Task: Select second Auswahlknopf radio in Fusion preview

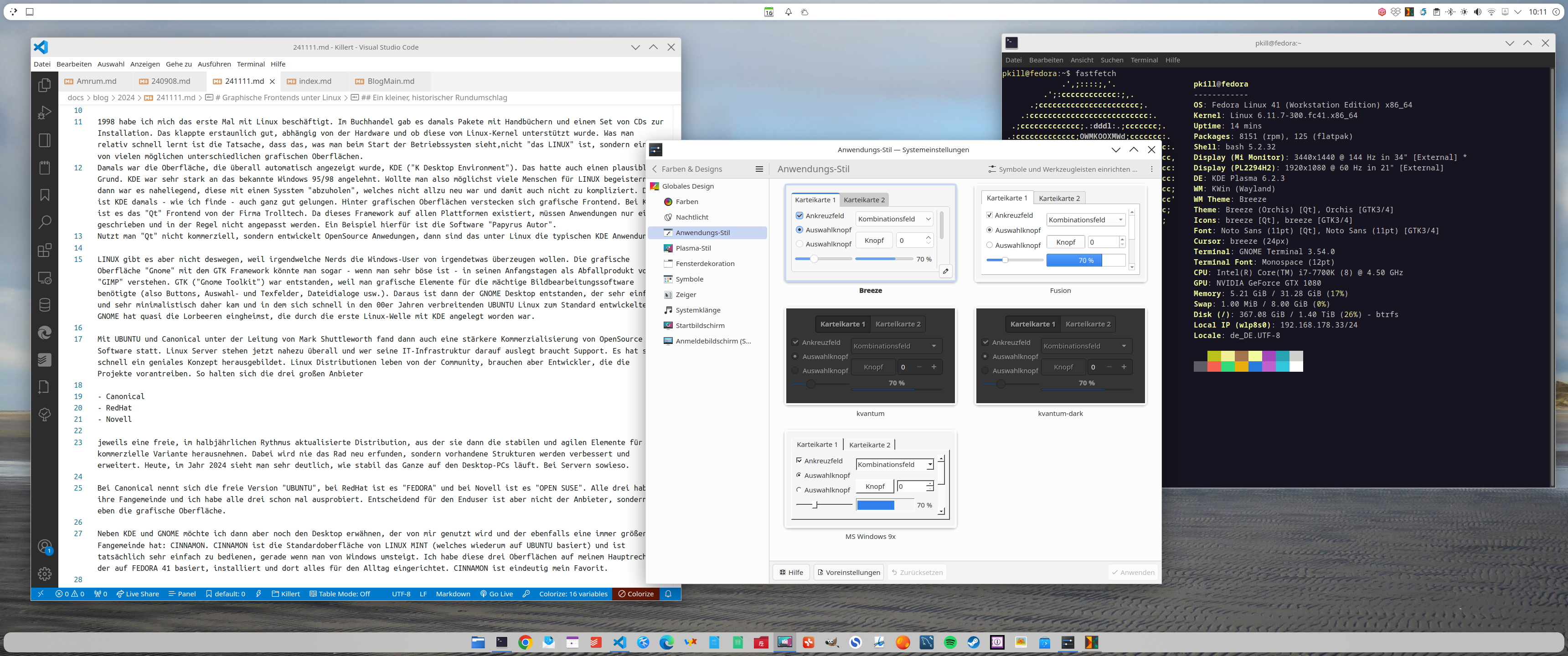Action: point(989,245)
